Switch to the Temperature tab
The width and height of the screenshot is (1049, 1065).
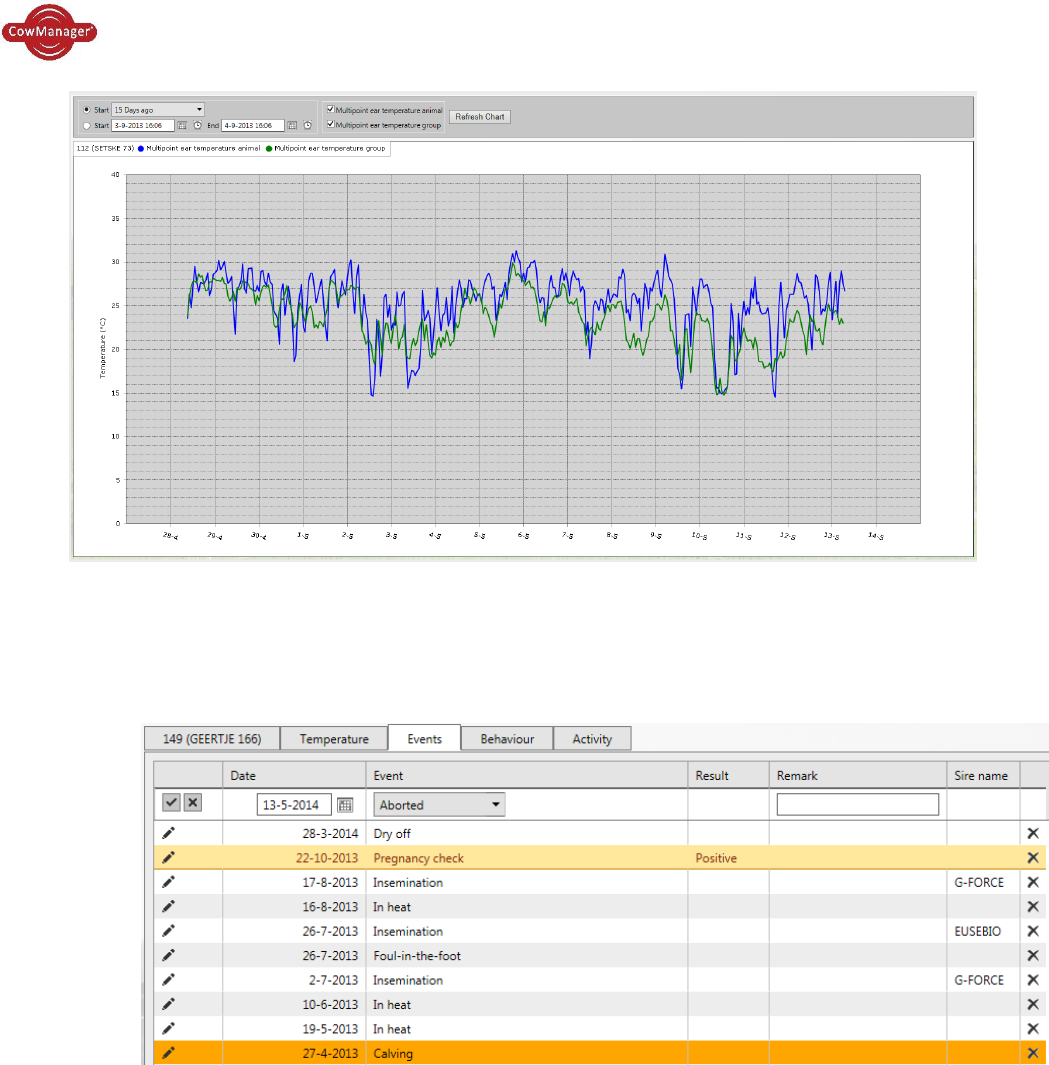point(334,739)
